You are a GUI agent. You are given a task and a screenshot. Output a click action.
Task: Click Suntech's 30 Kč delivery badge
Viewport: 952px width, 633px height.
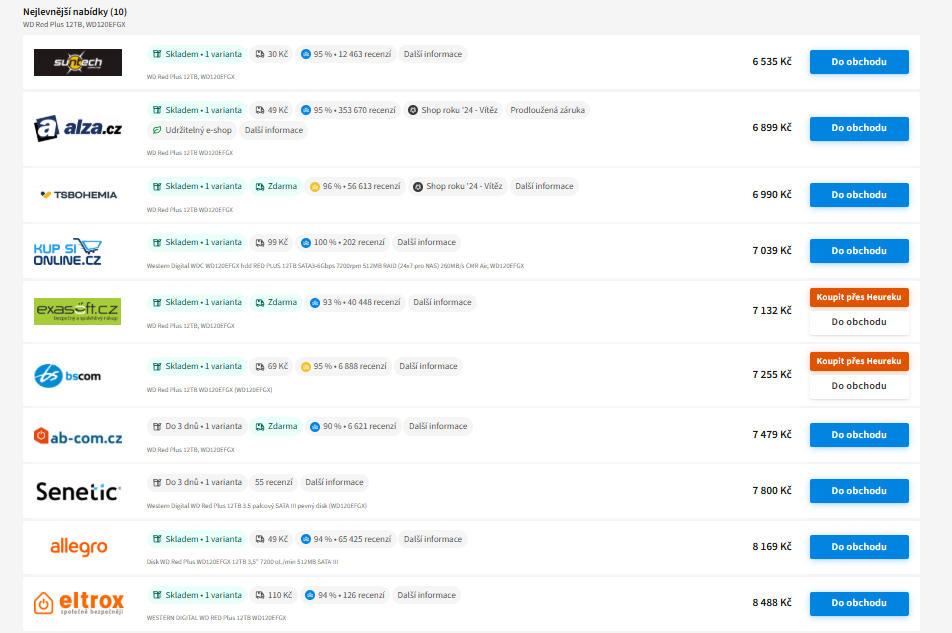click(271, 54)
